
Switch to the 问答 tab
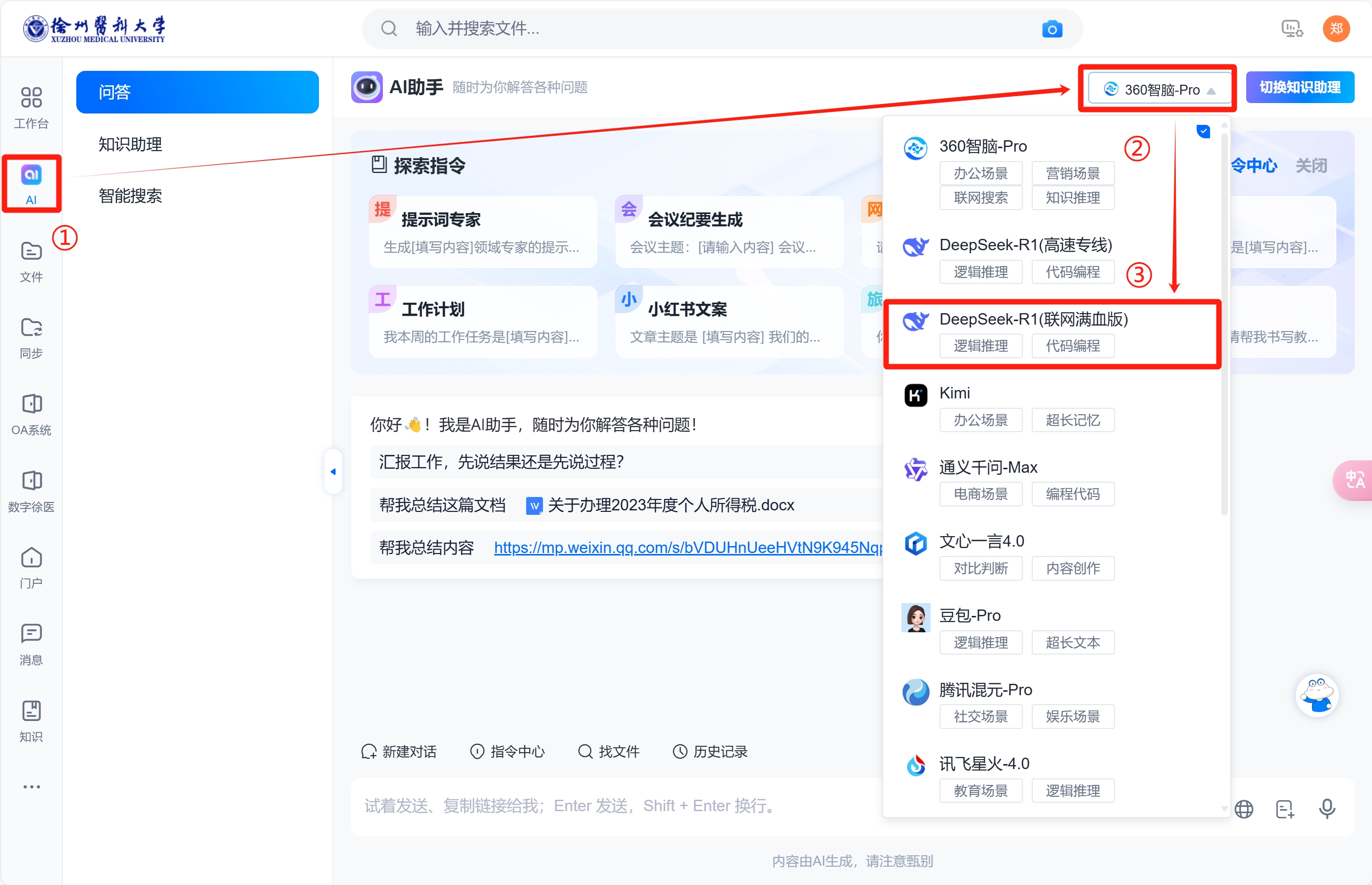pyautogui.click(x=197, y=92)
